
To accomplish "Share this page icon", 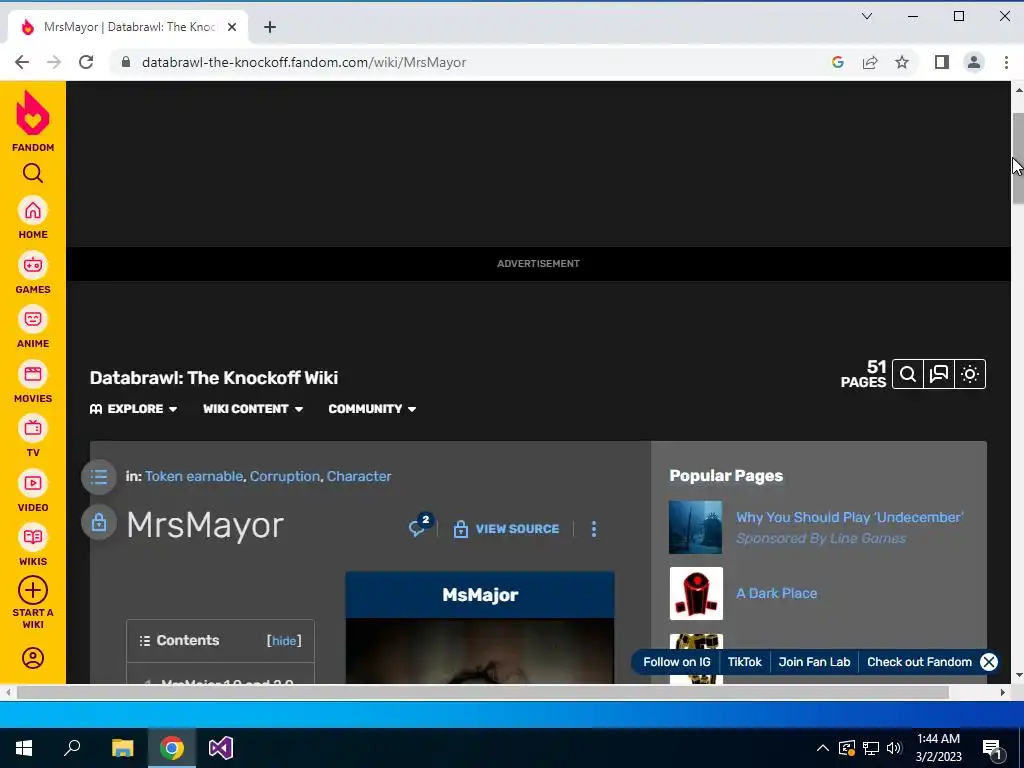I will coord(870,62).
